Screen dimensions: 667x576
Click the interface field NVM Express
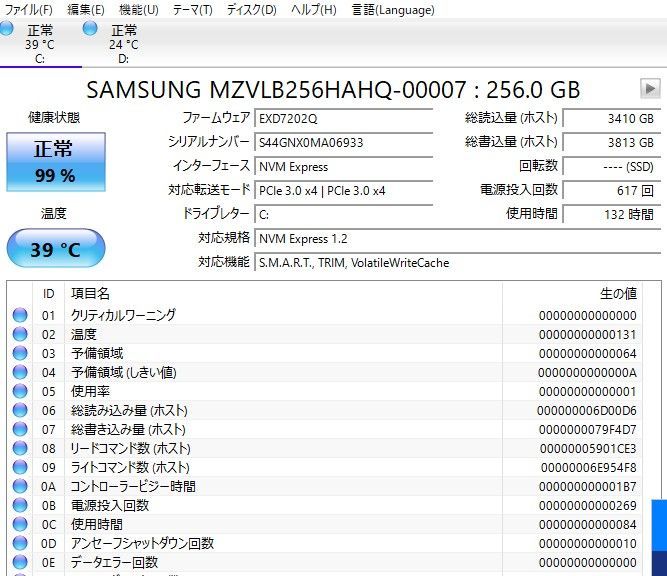click(x=344, y=167)
